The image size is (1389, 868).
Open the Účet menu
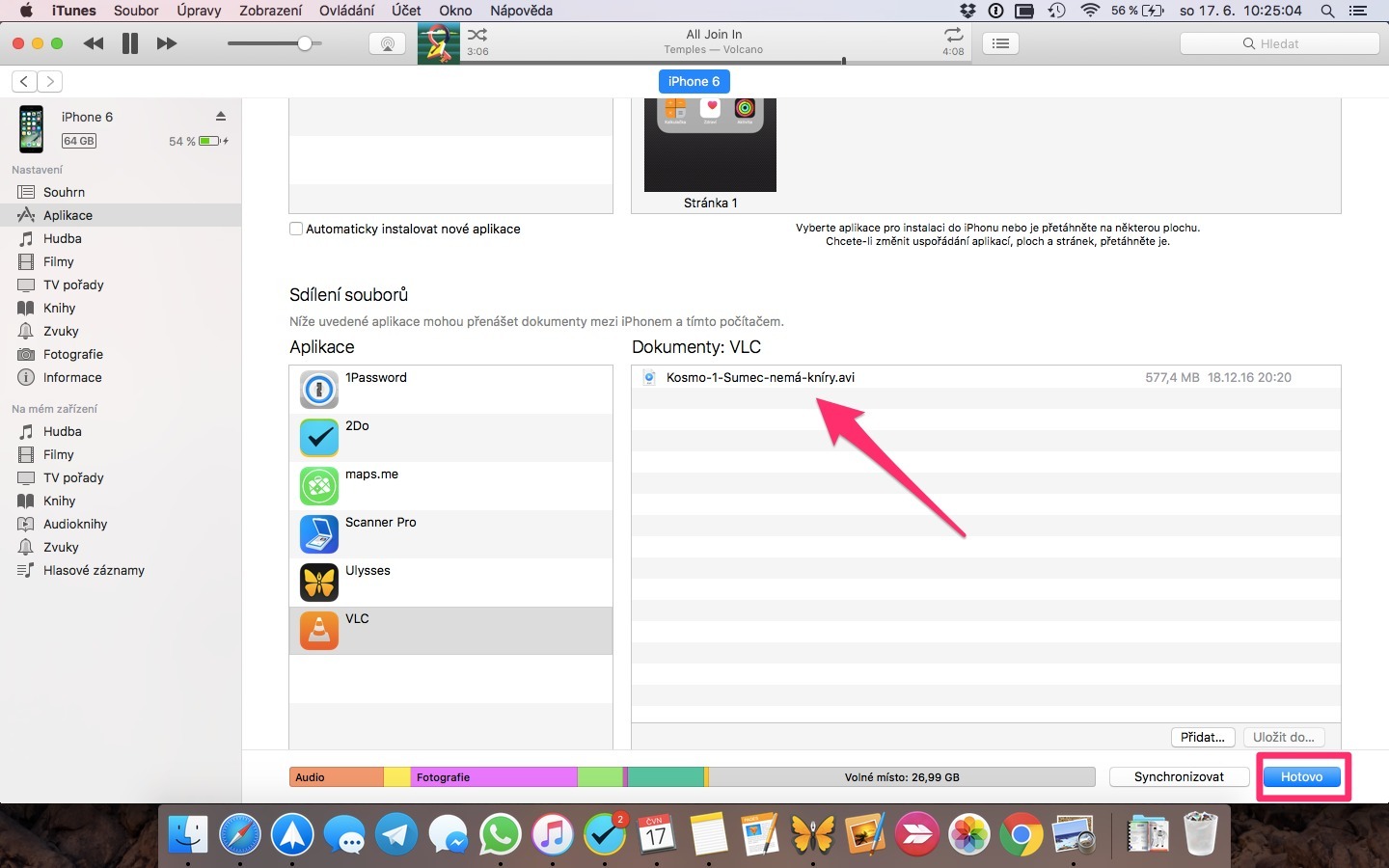coord(405,11)
